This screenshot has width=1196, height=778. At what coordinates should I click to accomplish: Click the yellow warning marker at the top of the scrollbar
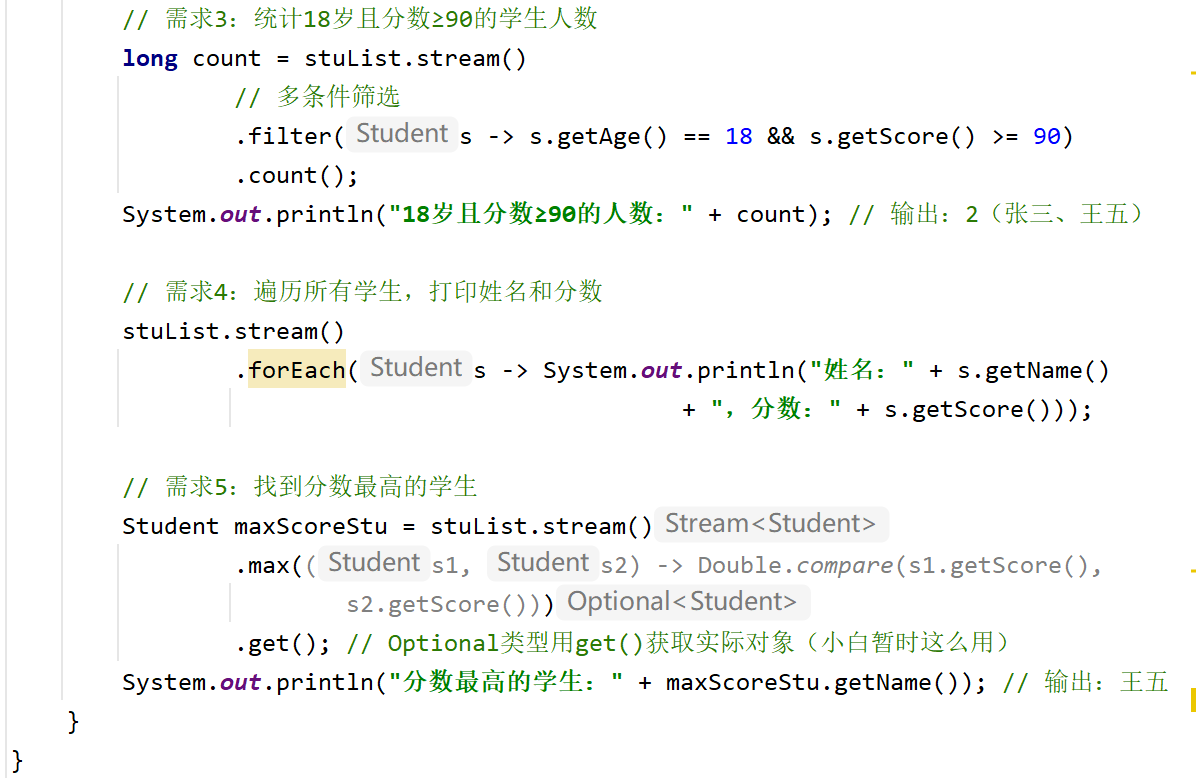pos(1192,73)
